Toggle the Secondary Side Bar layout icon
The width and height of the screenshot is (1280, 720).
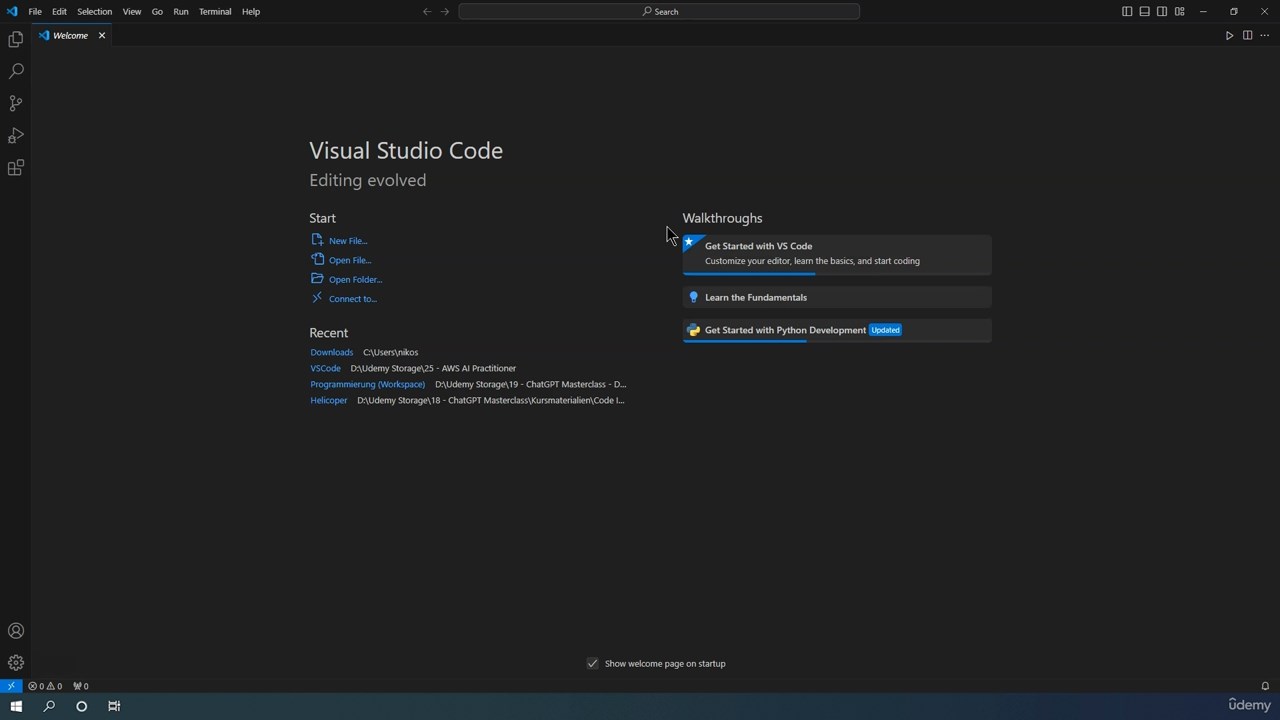click(1162, 12)
